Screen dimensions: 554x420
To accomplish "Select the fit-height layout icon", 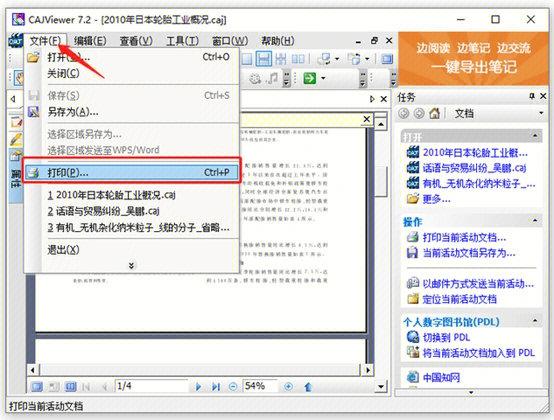I will 281,58.
